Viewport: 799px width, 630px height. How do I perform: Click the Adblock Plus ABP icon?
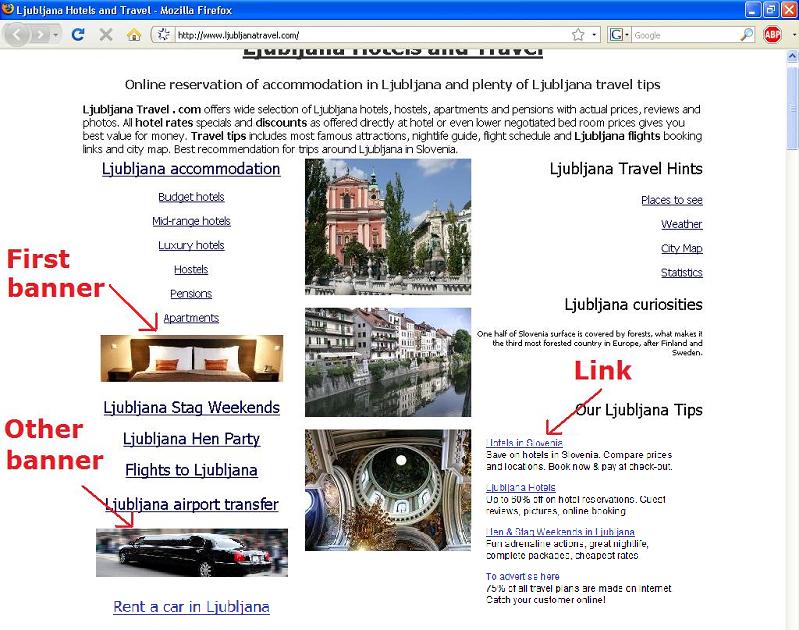(x=773, y=34)
